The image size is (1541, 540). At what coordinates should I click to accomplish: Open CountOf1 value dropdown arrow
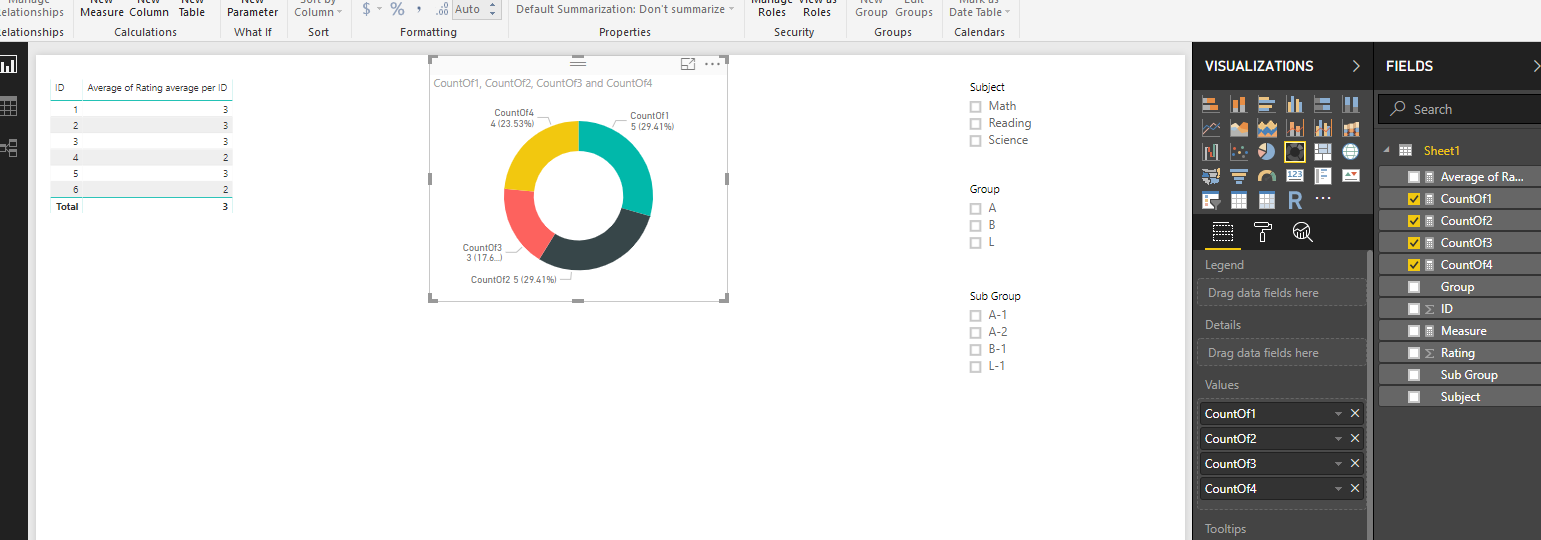(1338, 413)
